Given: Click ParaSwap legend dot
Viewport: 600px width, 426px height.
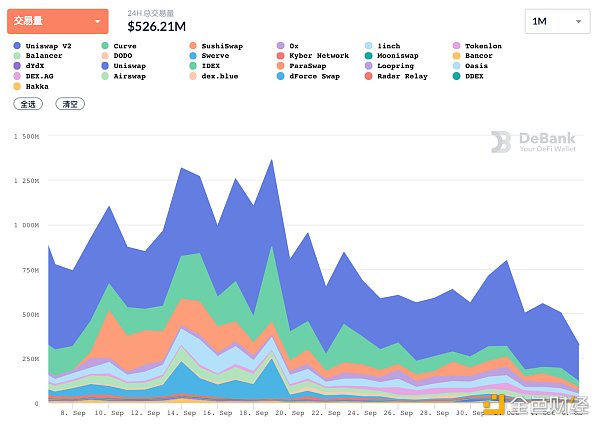Looking at the screenshot, I should click(x=280, y=65).
